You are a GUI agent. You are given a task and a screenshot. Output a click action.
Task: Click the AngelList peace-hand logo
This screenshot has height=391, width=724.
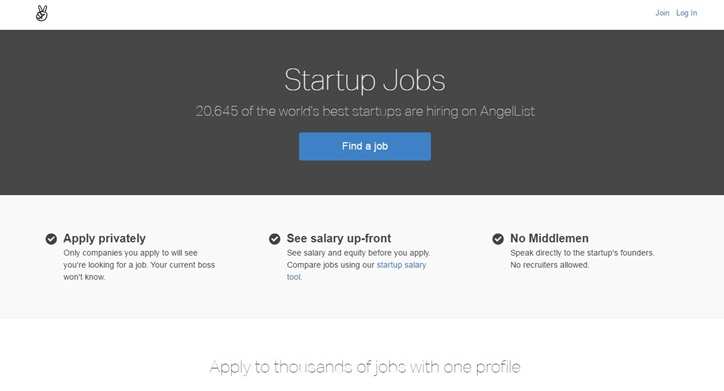tap(42, 13)
